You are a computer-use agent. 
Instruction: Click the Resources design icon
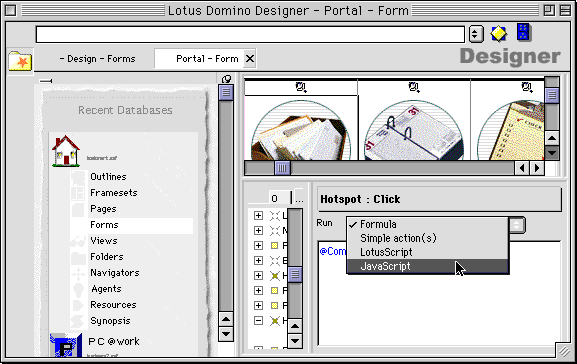point(78,305)
